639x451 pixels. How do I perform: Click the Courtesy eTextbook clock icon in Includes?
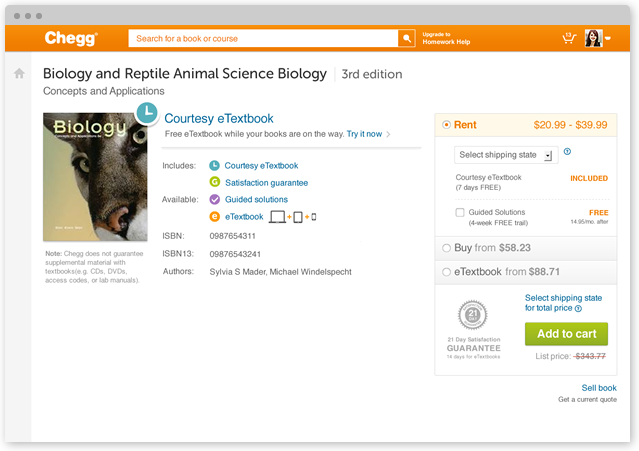click(214, 165)
